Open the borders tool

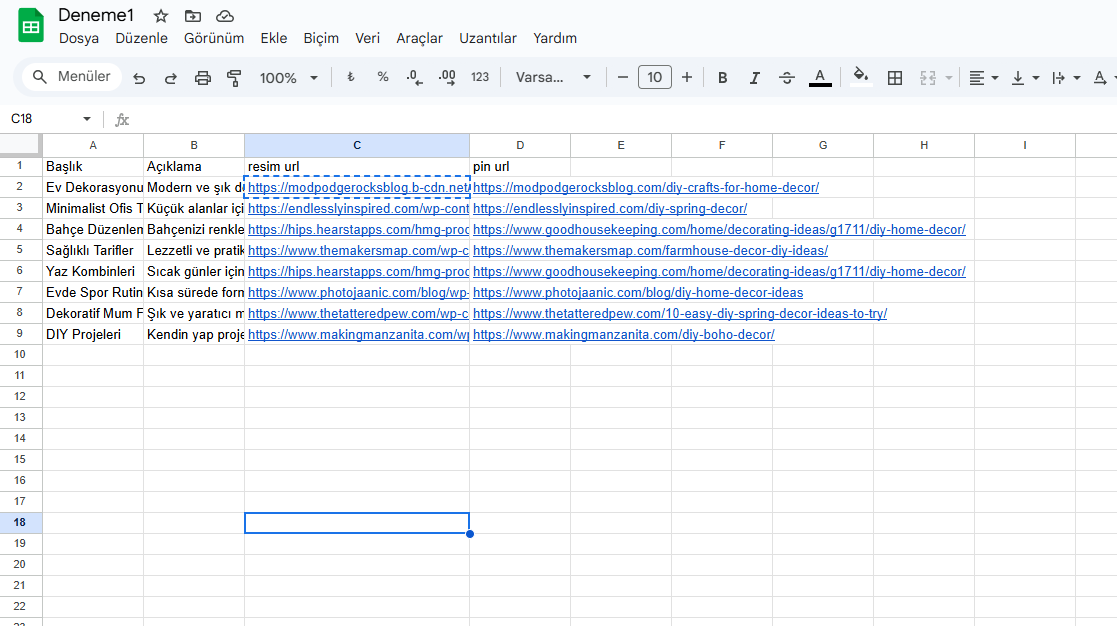[895, 78]
